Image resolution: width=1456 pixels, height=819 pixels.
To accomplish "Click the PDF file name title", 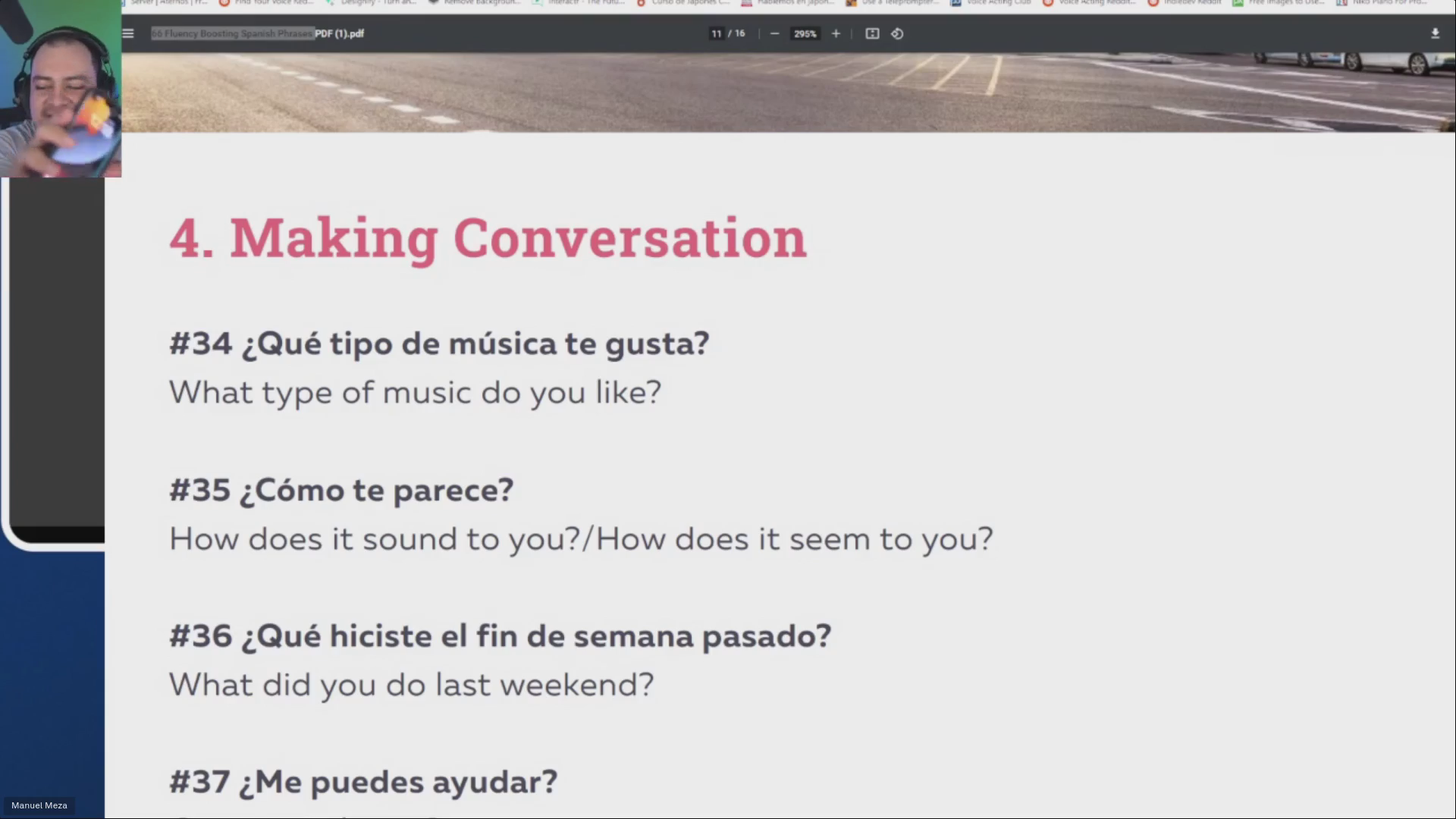I will tap(258, 33).
